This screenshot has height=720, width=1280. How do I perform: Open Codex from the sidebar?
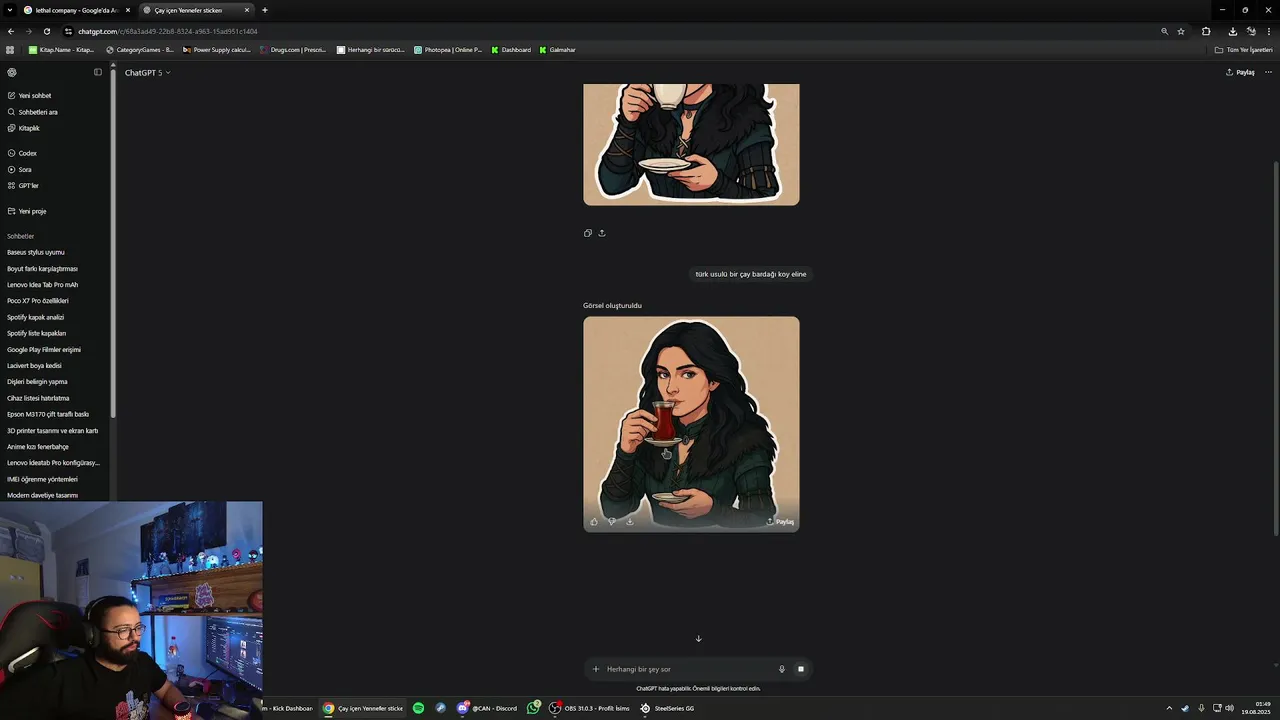coord(22,153)
